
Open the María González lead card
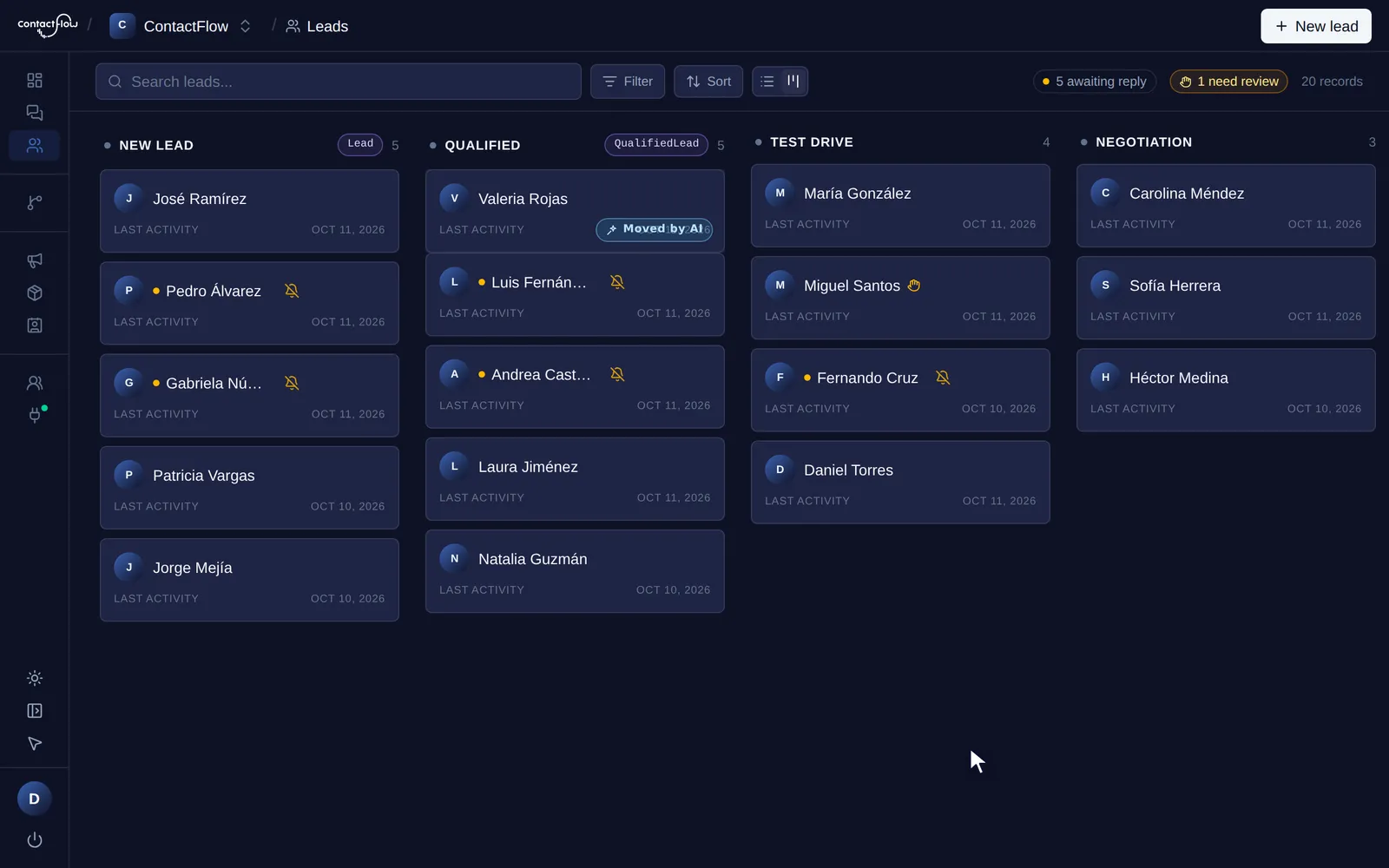click(900, 206)
